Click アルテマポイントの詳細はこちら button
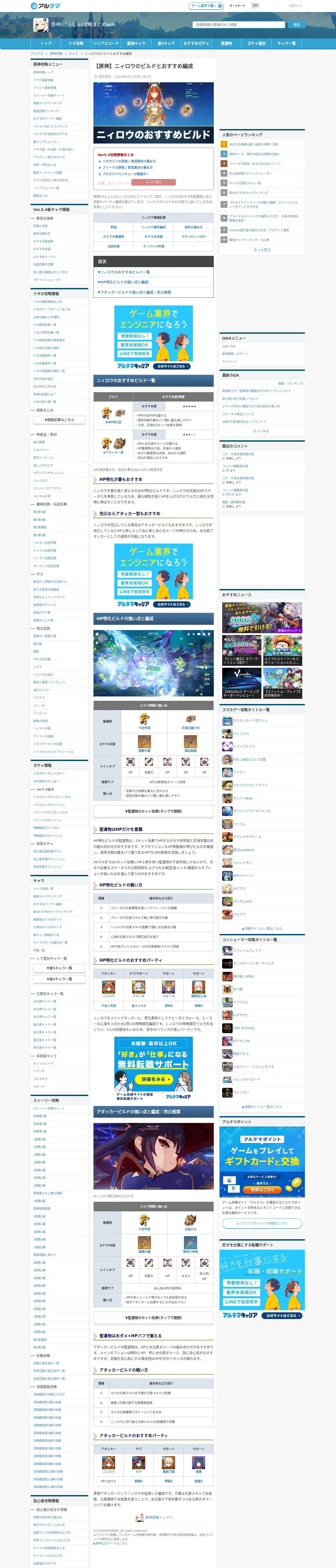 tap(262, 1224)
